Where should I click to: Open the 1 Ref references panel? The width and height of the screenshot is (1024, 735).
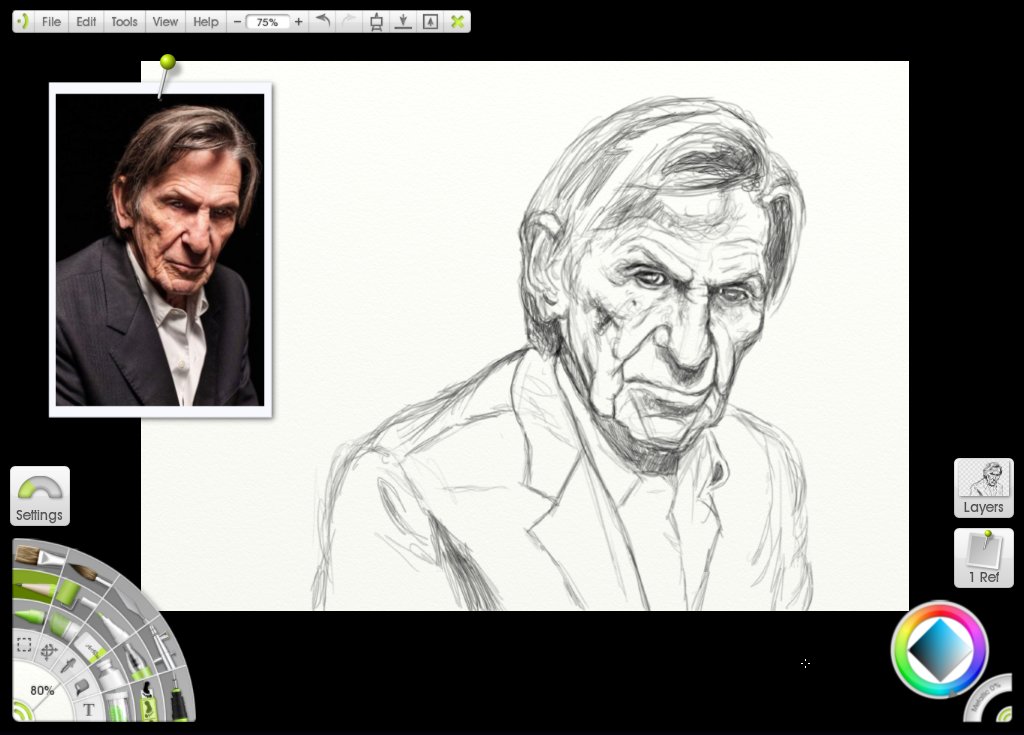click(984, 558)
